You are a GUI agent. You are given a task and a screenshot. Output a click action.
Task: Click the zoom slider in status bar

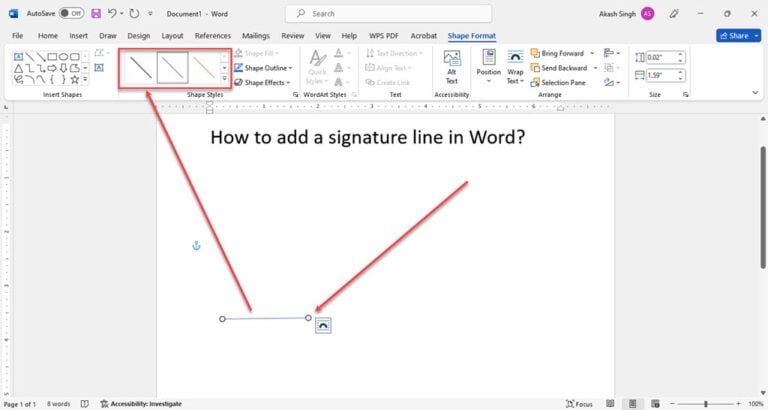point(706,404)
